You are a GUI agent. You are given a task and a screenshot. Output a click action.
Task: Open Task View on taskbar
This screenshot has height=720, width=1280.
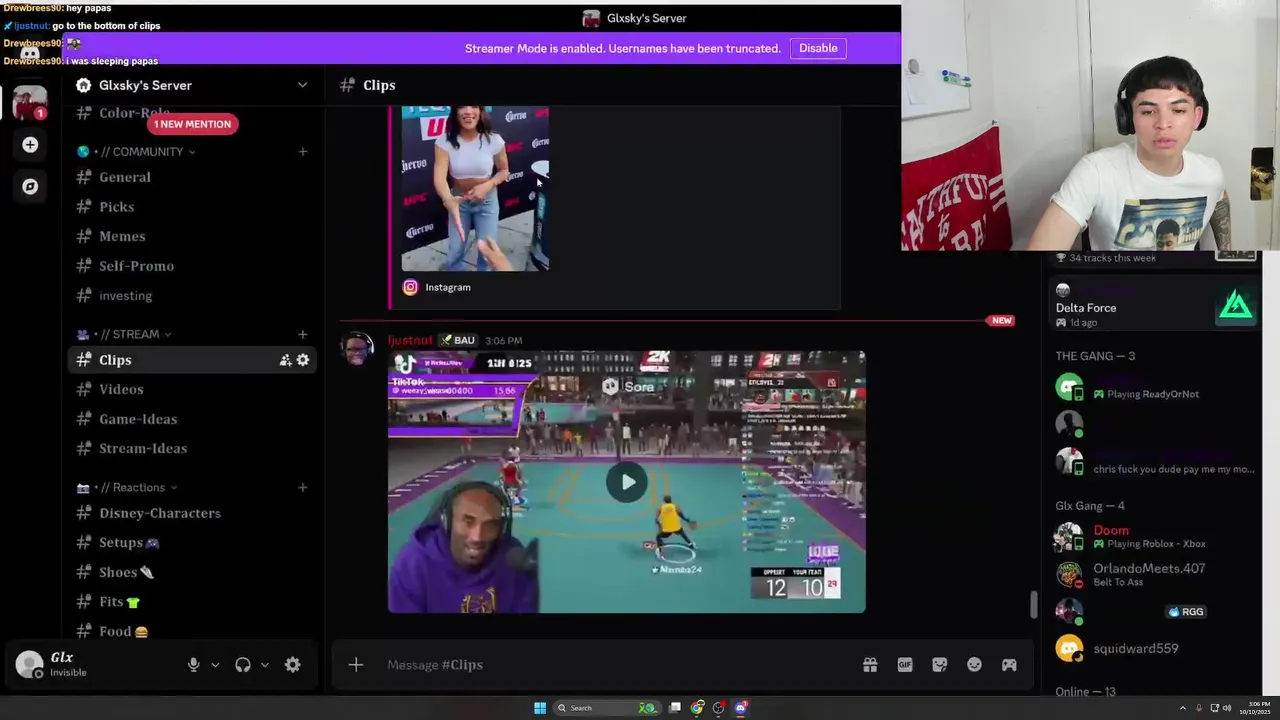[x=675, y=708]
